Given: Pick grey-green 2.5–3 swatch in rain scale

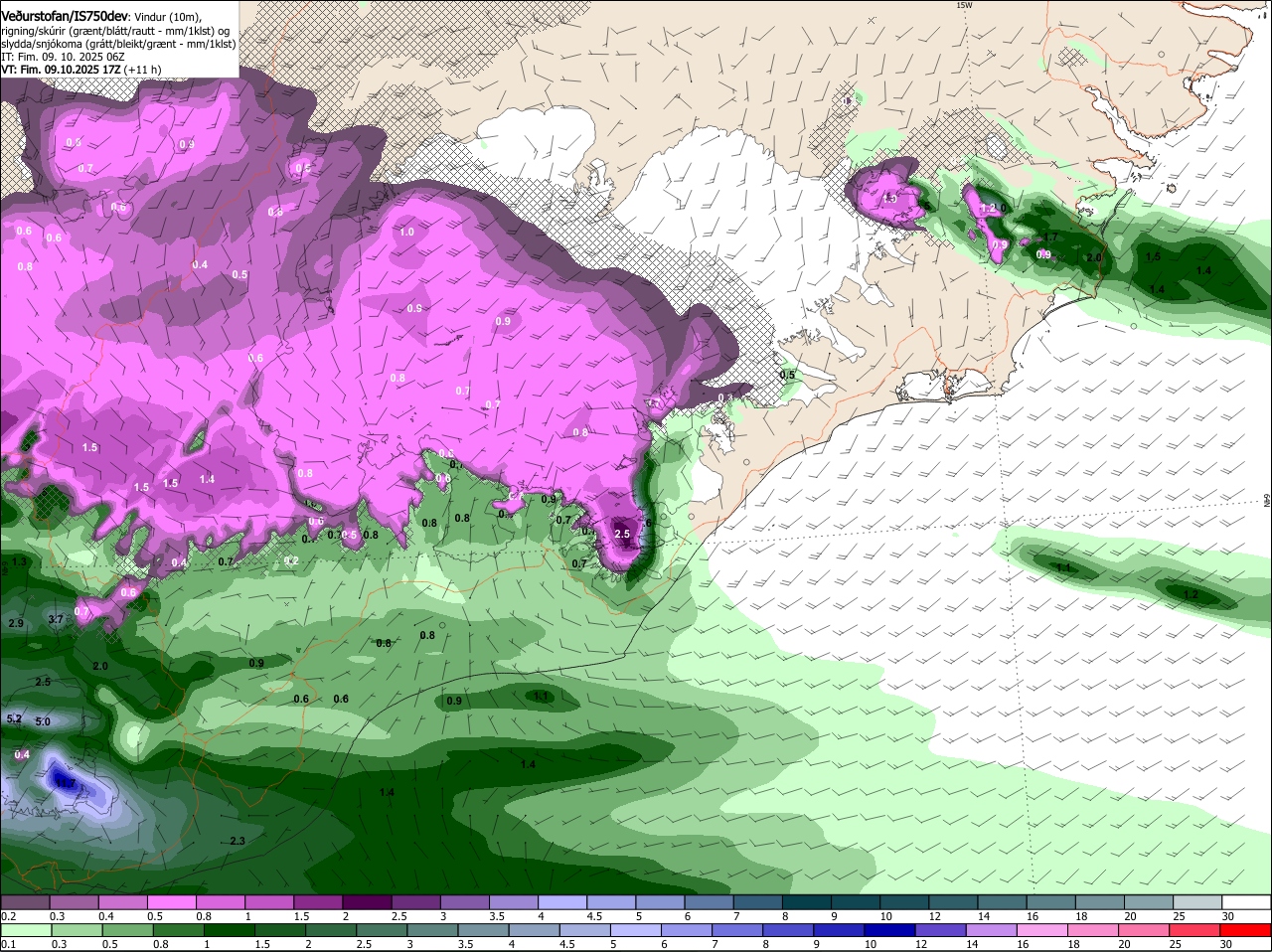Looking at the screenshot, I should (383, 930).
